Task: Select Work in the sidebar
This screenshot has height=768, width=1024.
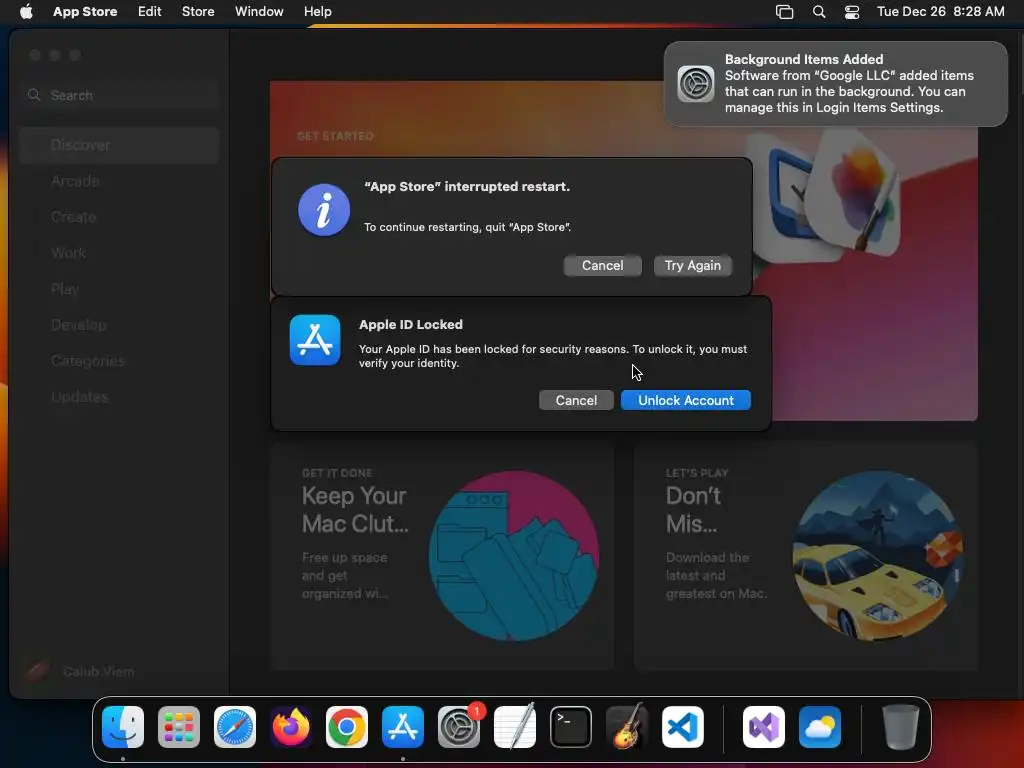Action: (x=120, y=253)
